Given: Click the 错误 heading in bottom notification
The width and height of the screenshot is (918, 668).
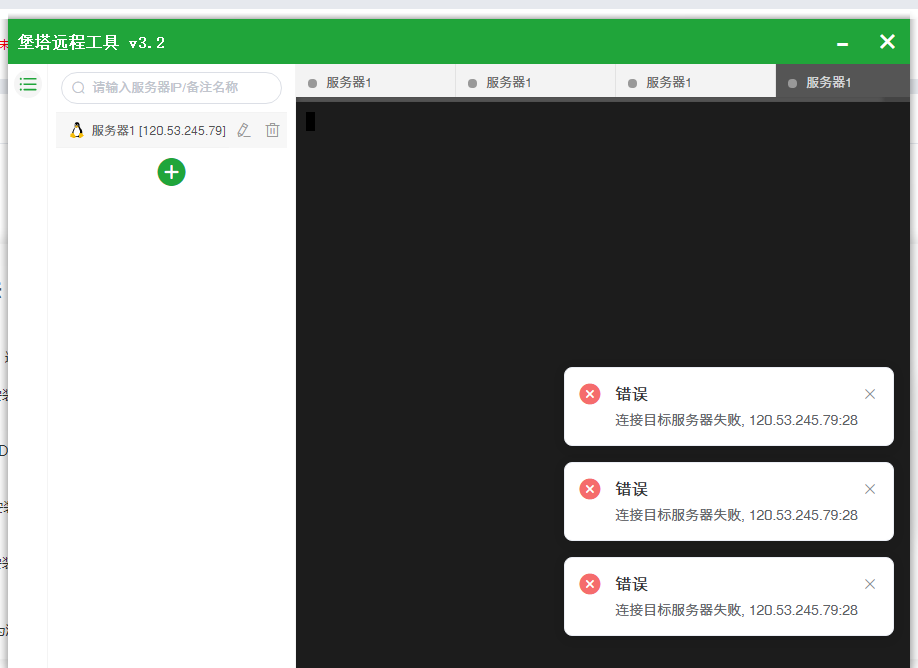Looking at the screenshot, I should pyautogui.click(x=631, y=584).
